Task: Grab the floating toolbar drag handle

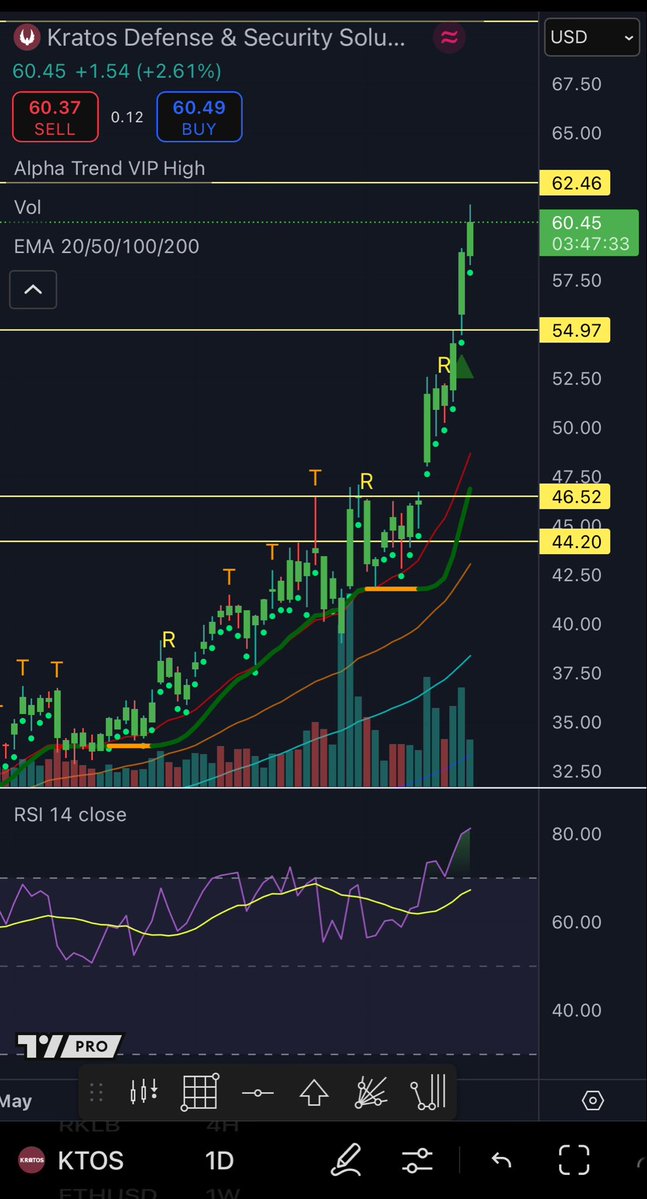Action: [x=96, y=1092]
